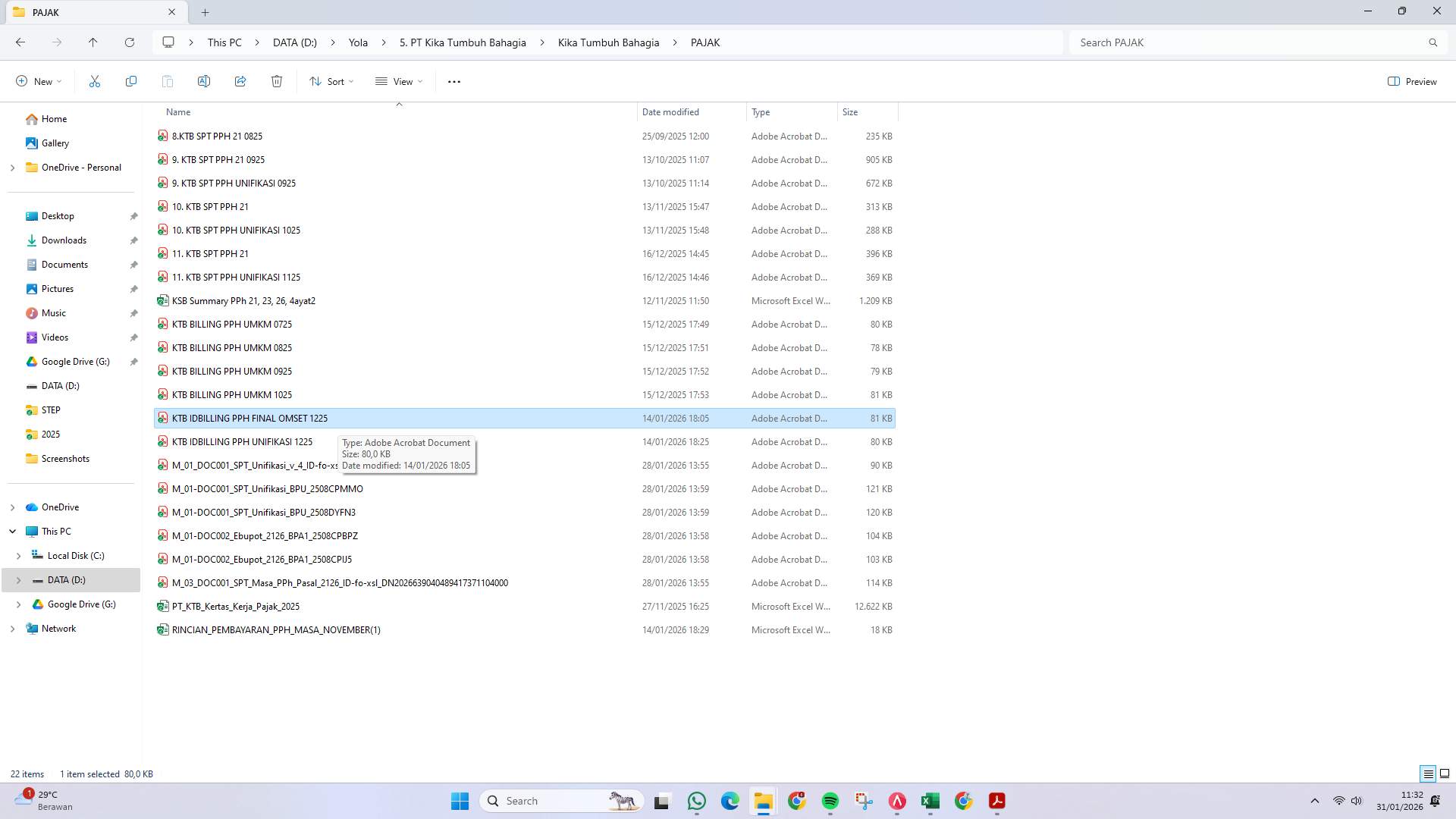
Task: Select the Cut icon on the toolbar
Action: 95,81
